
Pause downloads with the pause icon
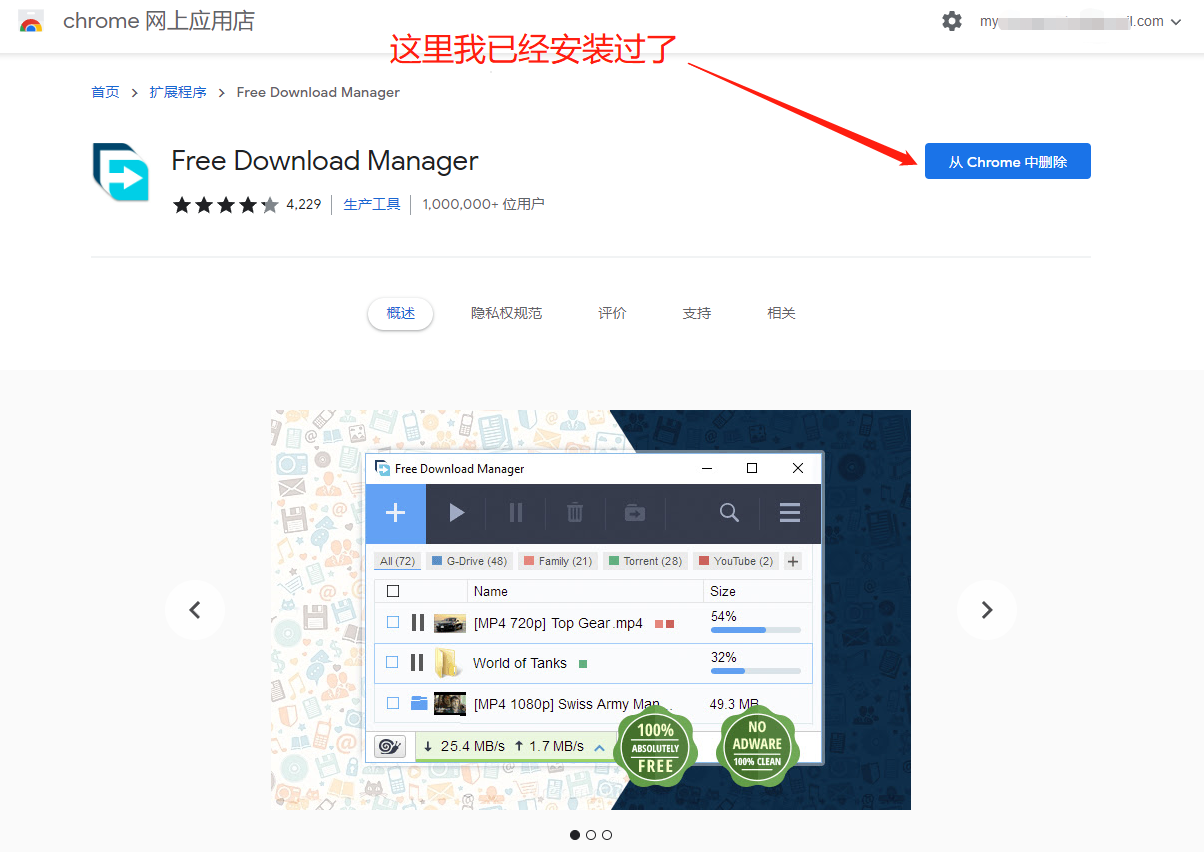[x=515, y=513]
